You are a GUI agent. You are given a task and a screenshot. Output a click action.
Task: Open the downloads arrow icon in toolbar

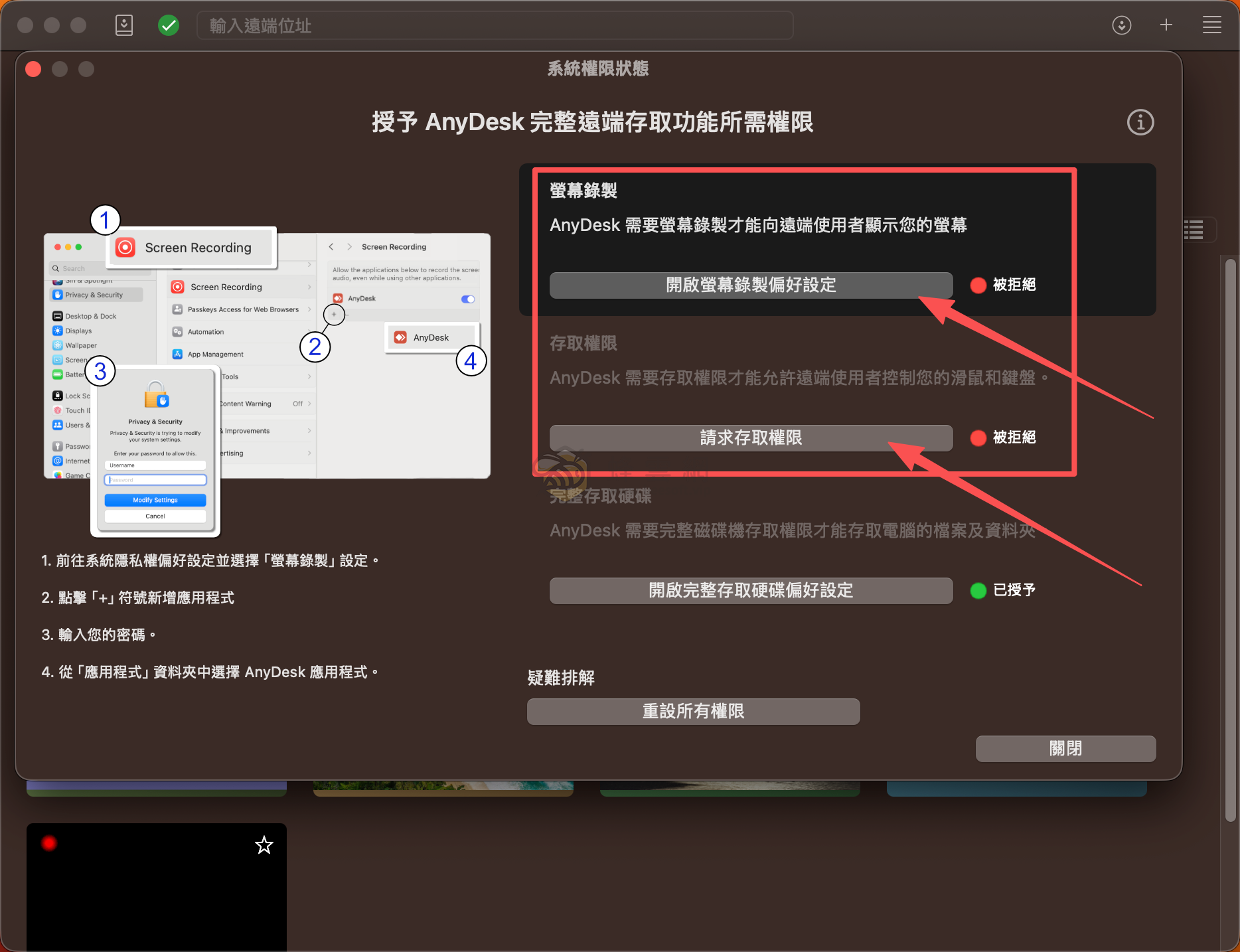[1122, 25]
